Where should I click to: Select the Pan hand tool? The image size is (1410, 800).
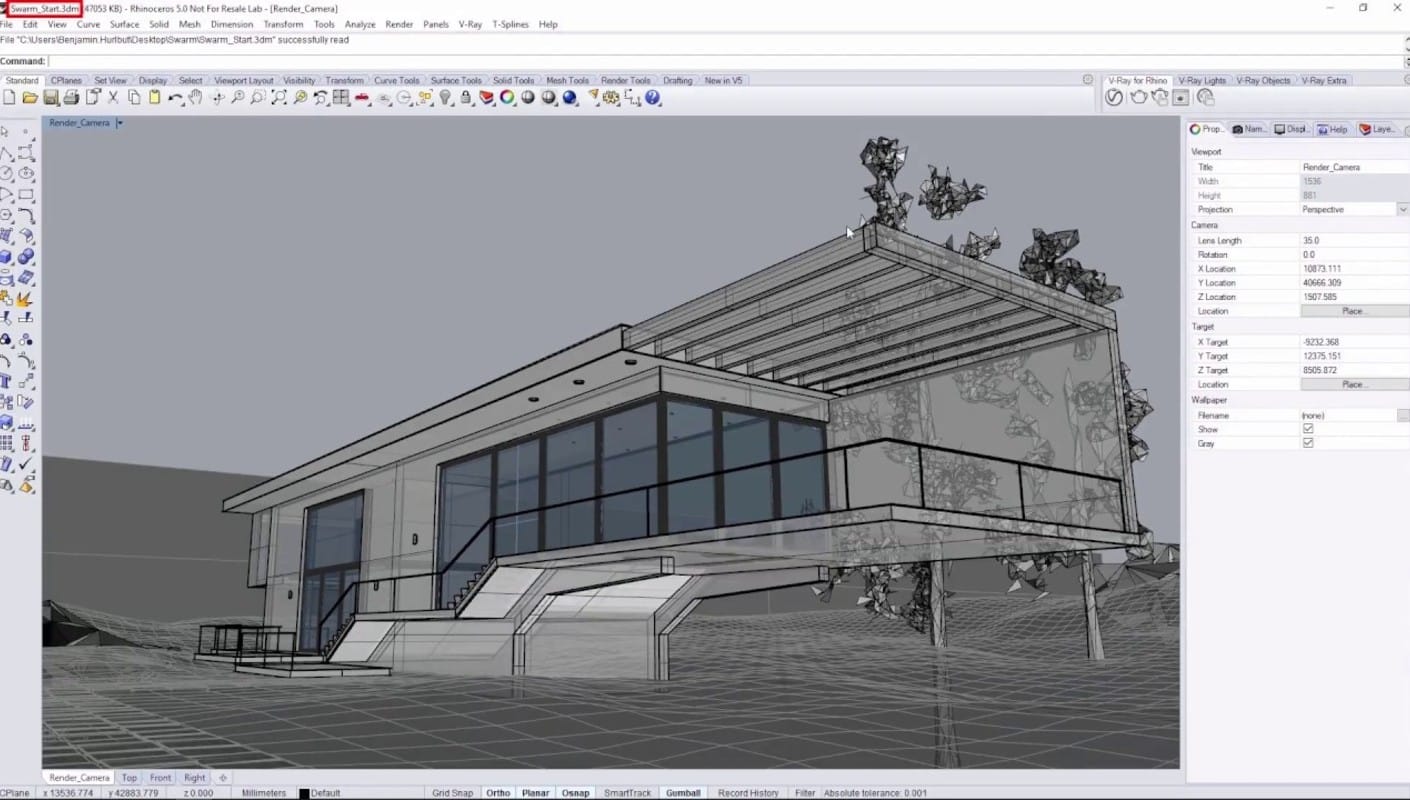pyautogui.click(x=196, y=98)
